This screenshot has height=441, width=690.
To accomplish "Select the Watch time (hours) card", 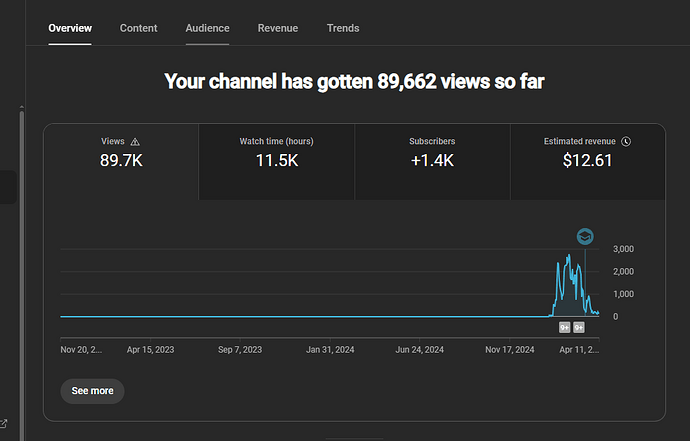I will (x=276, y=161).
